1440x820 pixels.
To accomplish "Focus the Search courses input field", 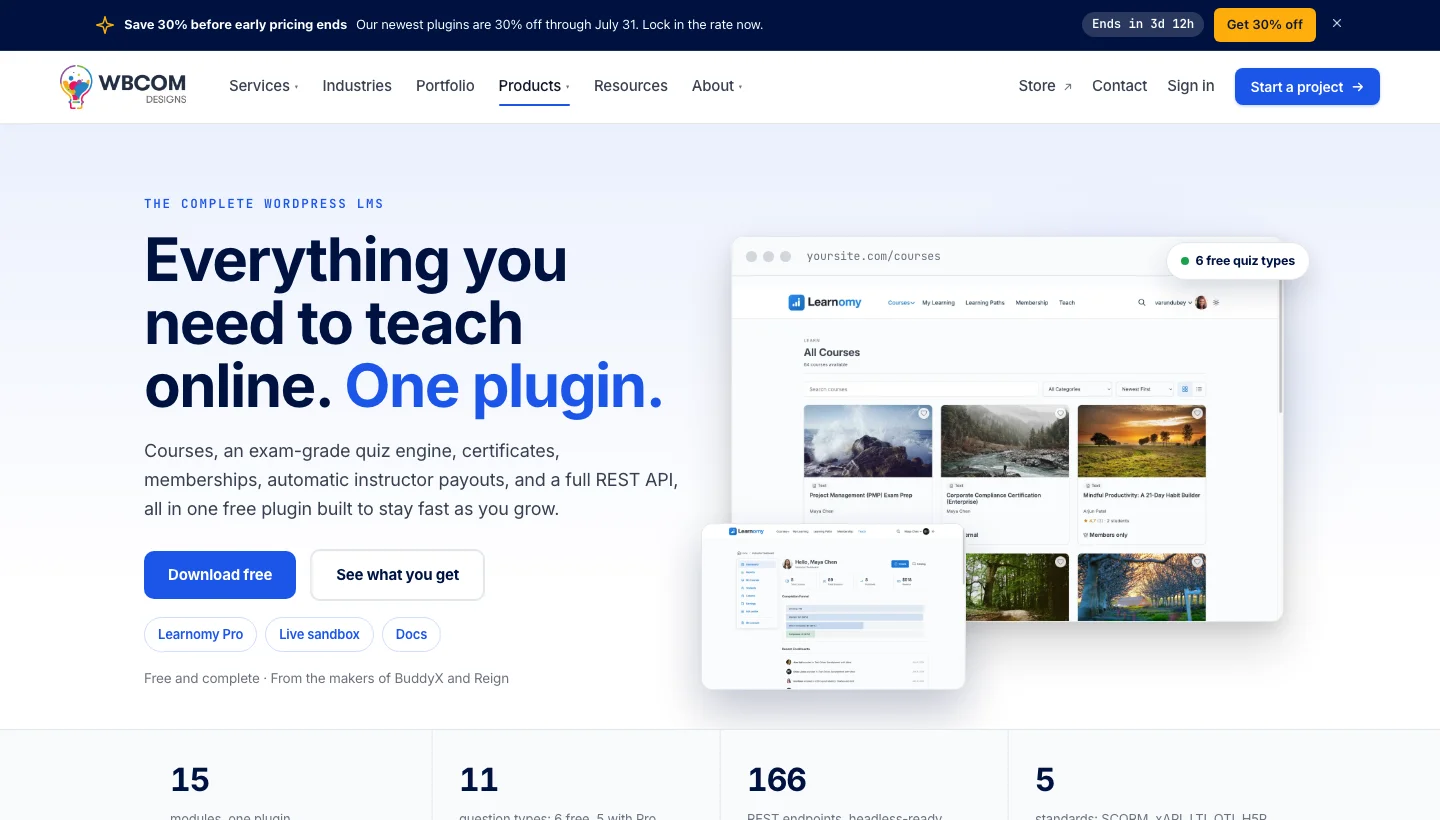I will [921, 389].
